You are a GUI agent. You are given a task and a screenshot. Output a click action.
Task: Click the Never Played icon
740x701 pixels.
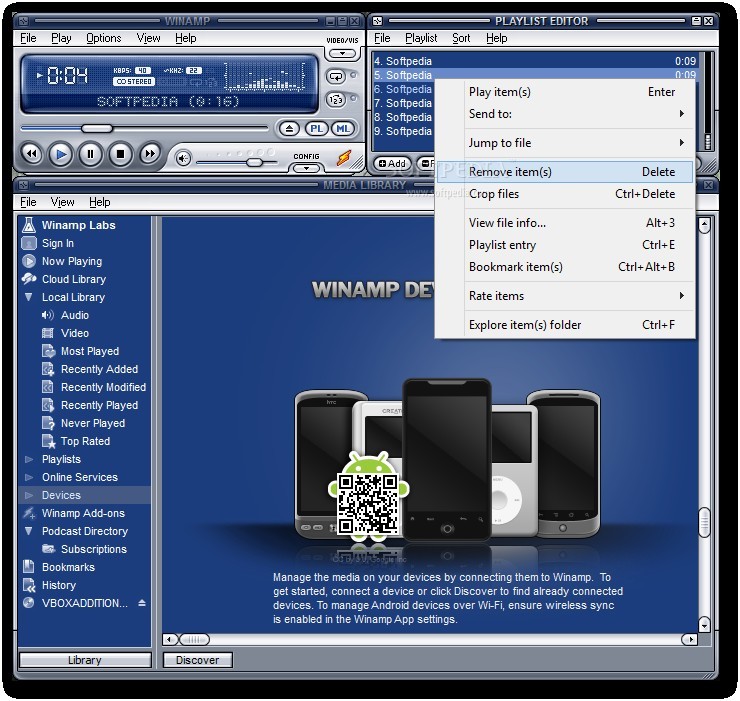(48, 423)
